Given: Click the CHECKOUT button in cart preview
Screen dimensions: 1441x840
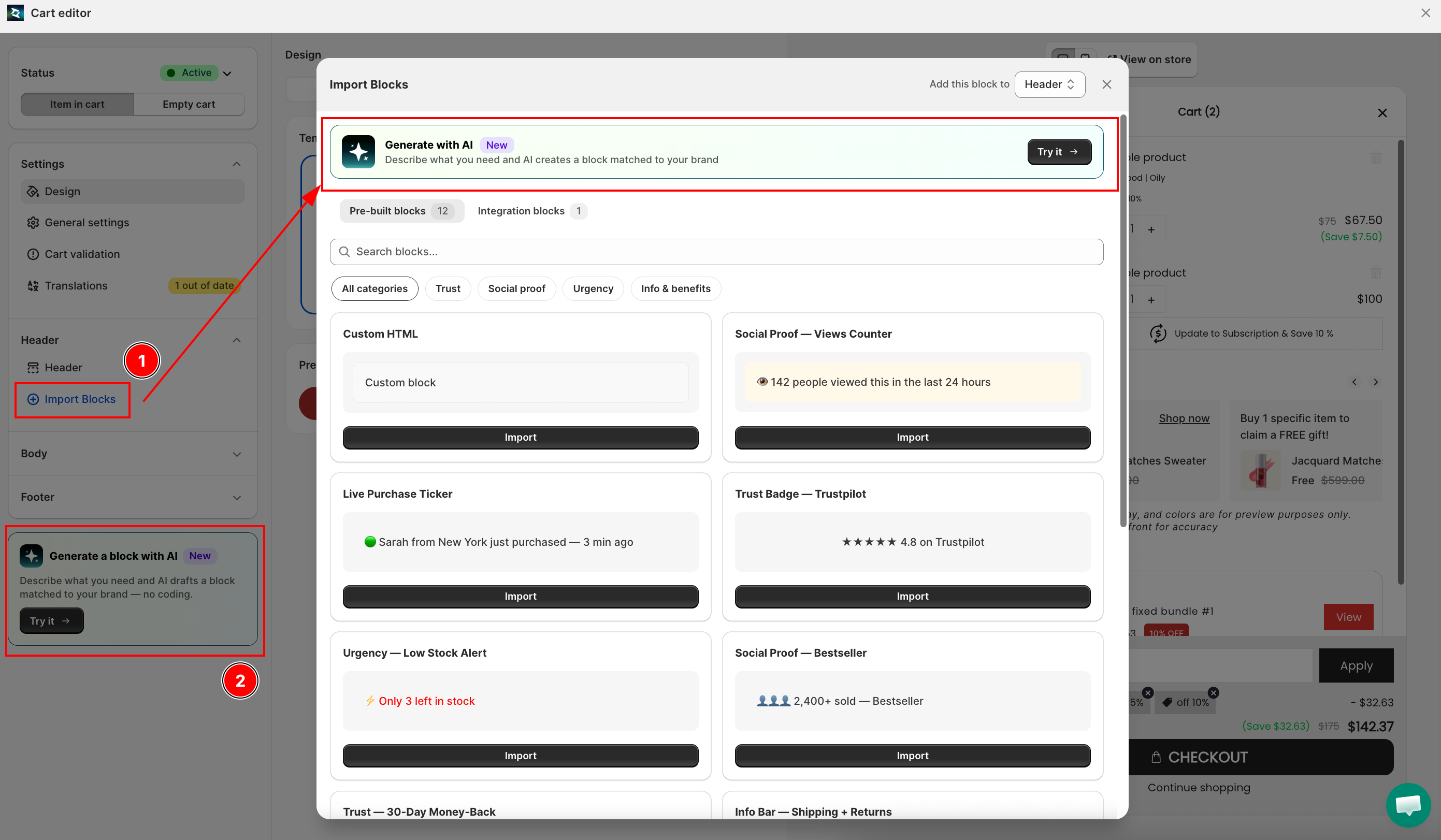Looking at the screenshot, I should (1260, 757).
